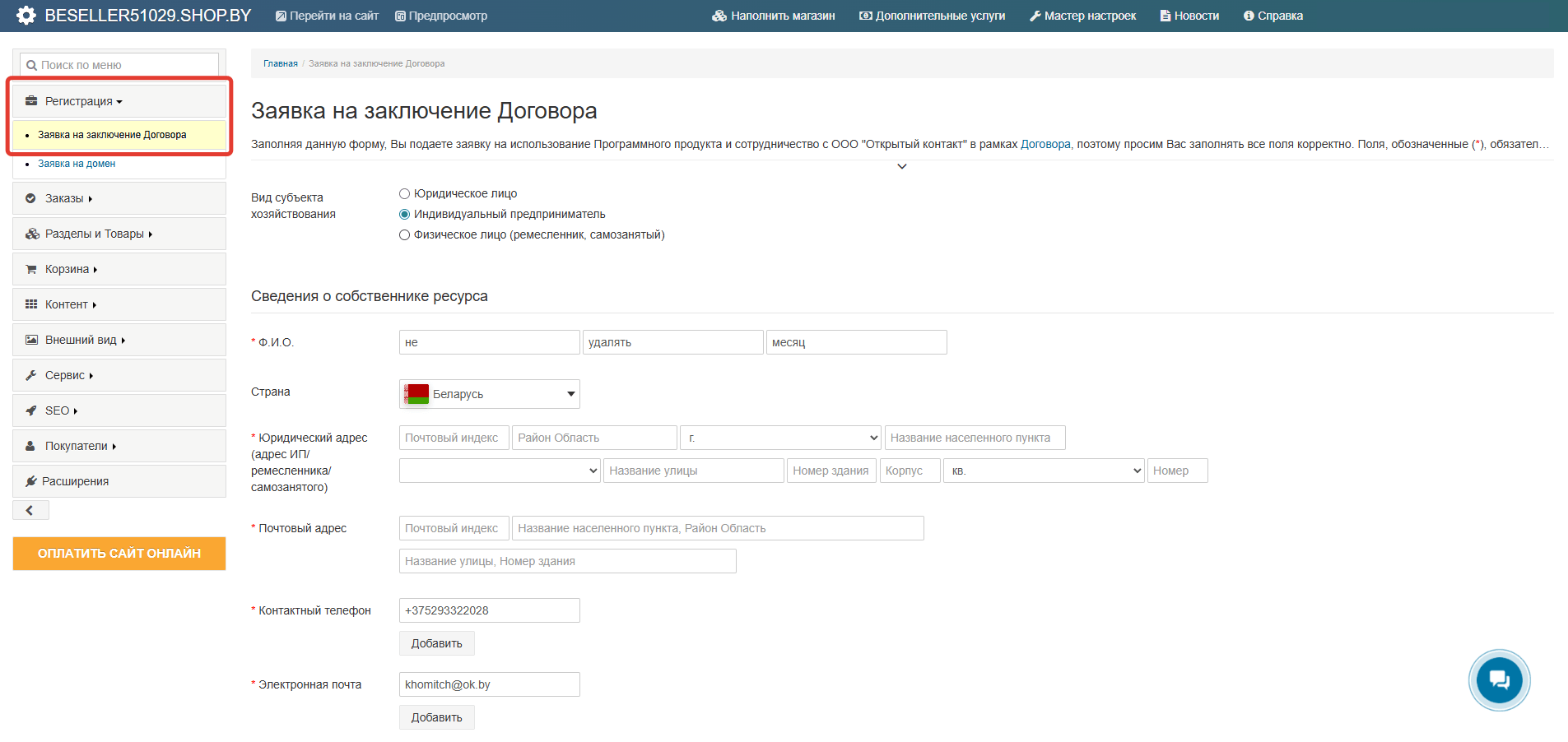Expand the description text with chevron

[x=901, y=167]
